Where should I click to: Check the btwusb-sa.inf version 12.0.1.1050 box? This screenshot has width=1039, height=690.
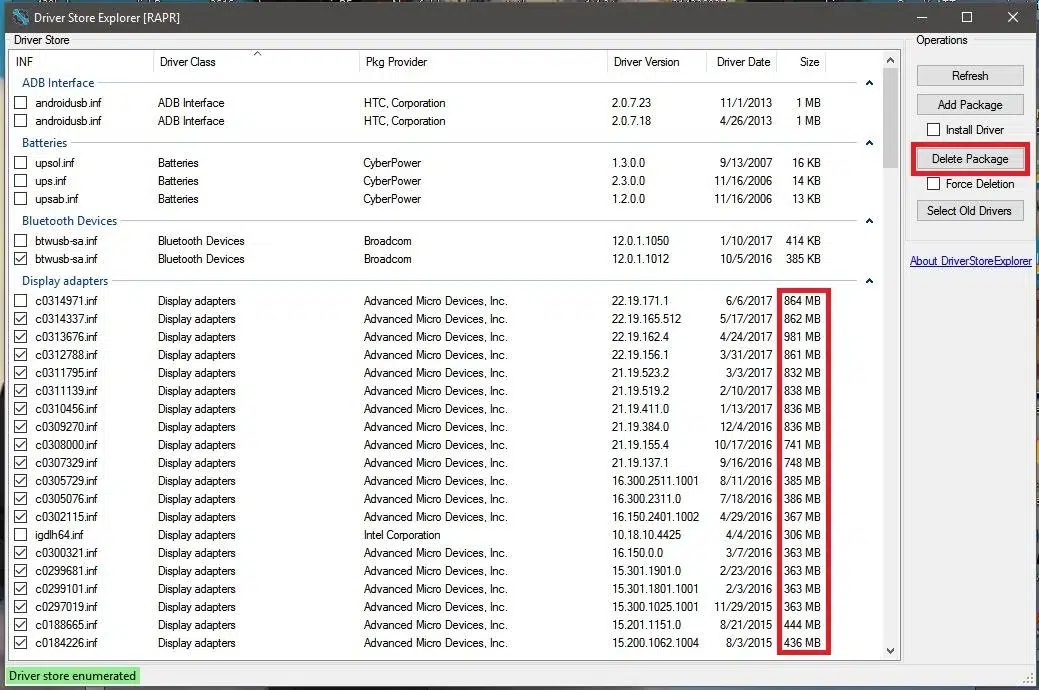click(21, 241)
